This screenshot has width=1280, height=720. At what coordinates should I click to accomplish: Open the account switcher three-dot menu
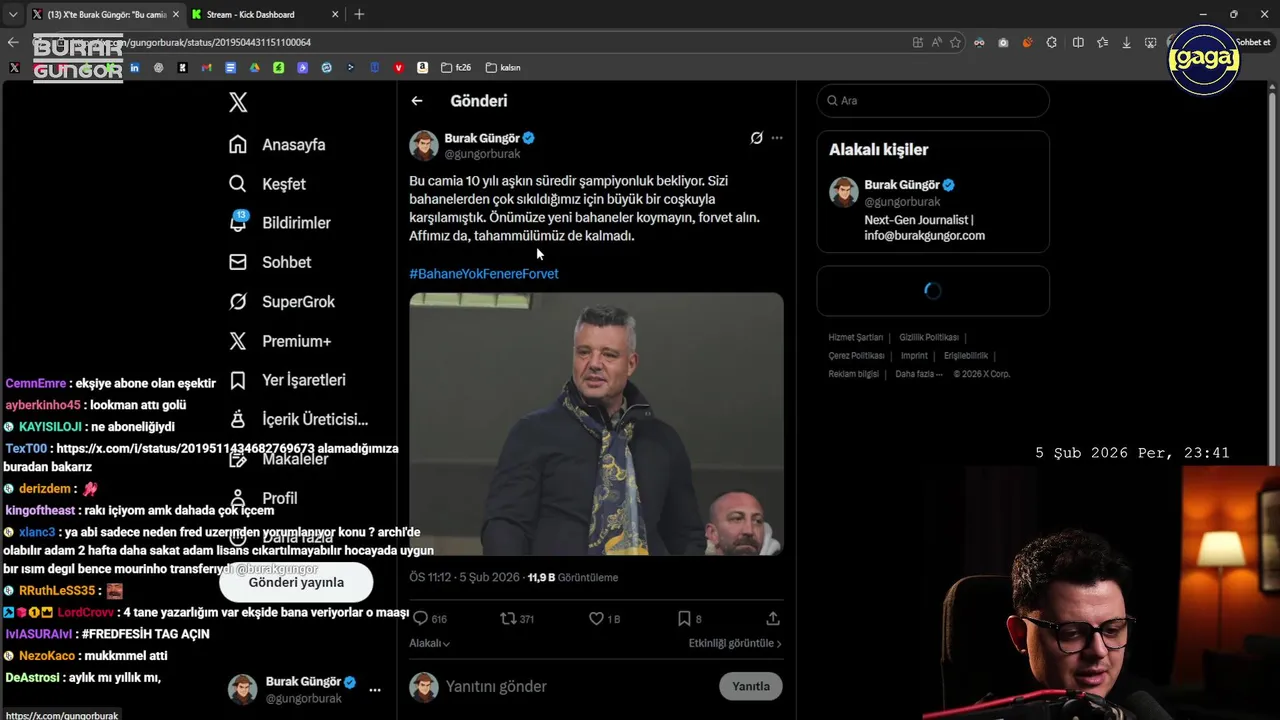(375, 690)
